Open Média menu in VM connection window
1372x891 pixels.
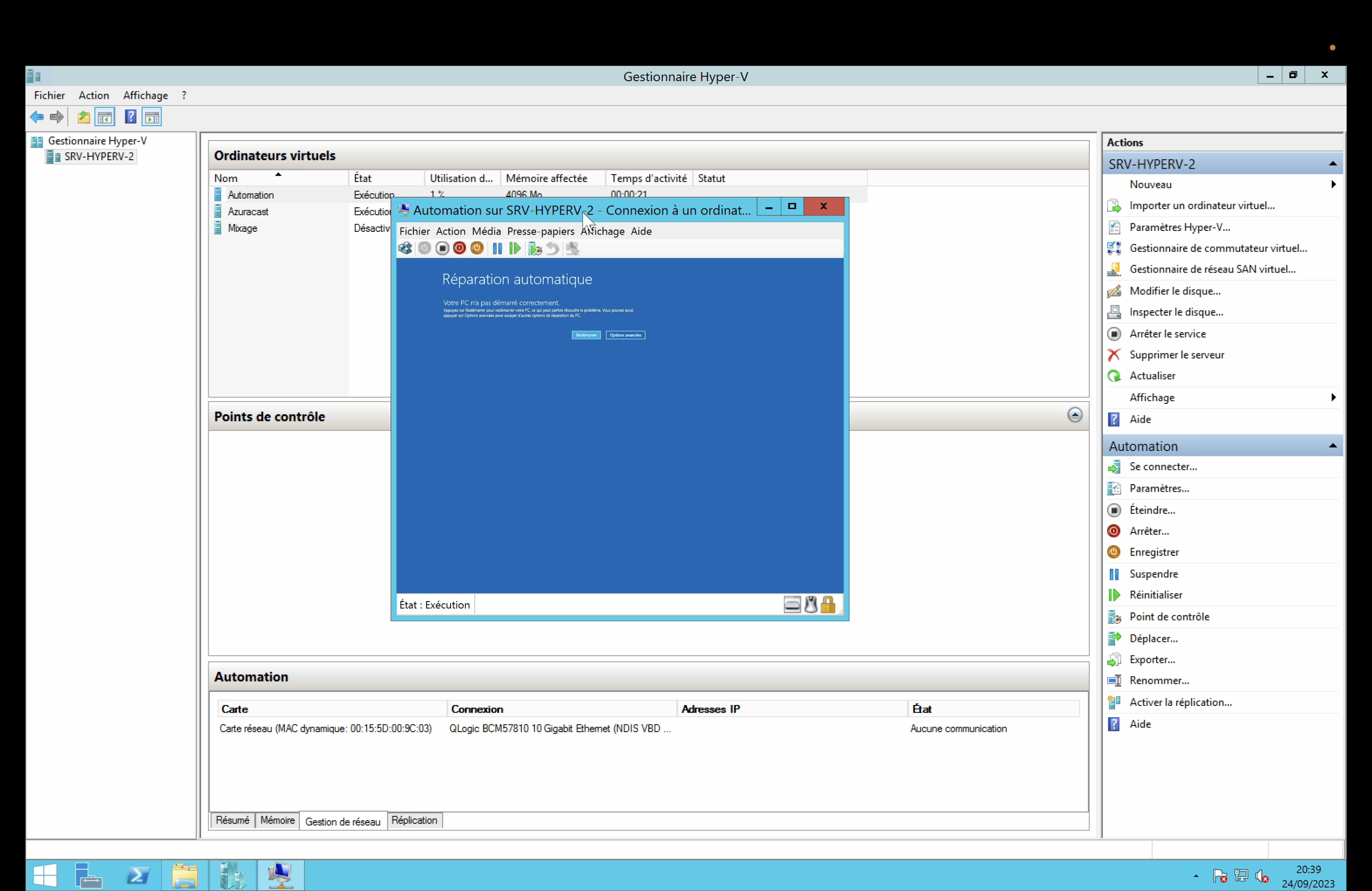(x=486, y=231)
